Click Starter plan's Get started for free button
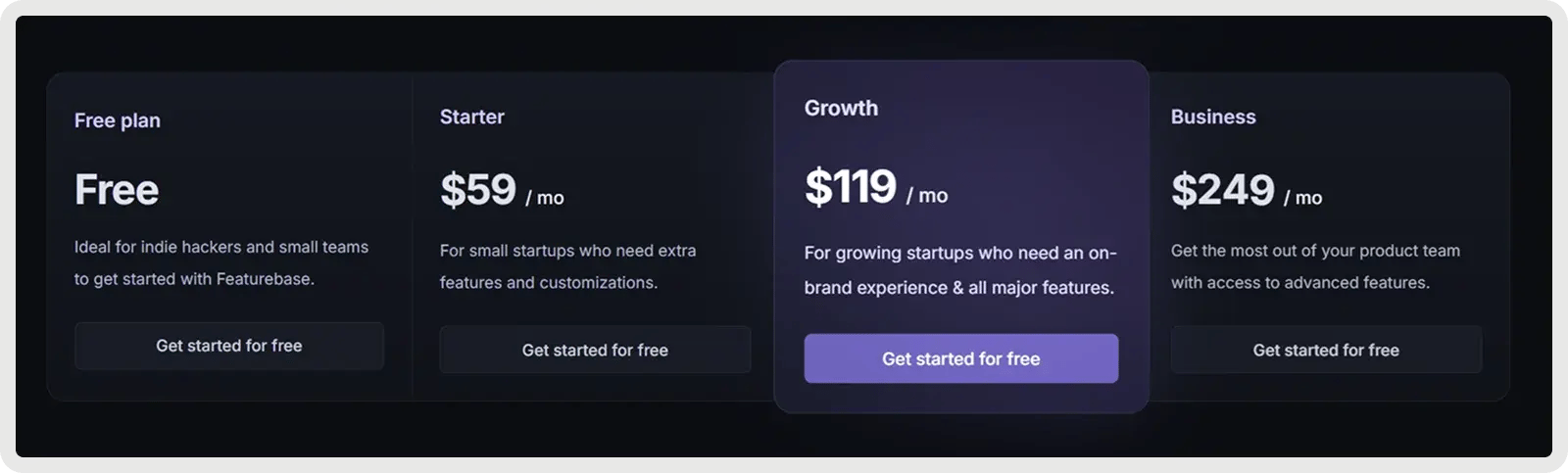1568x473 pixels. click(x=595, y=350)
